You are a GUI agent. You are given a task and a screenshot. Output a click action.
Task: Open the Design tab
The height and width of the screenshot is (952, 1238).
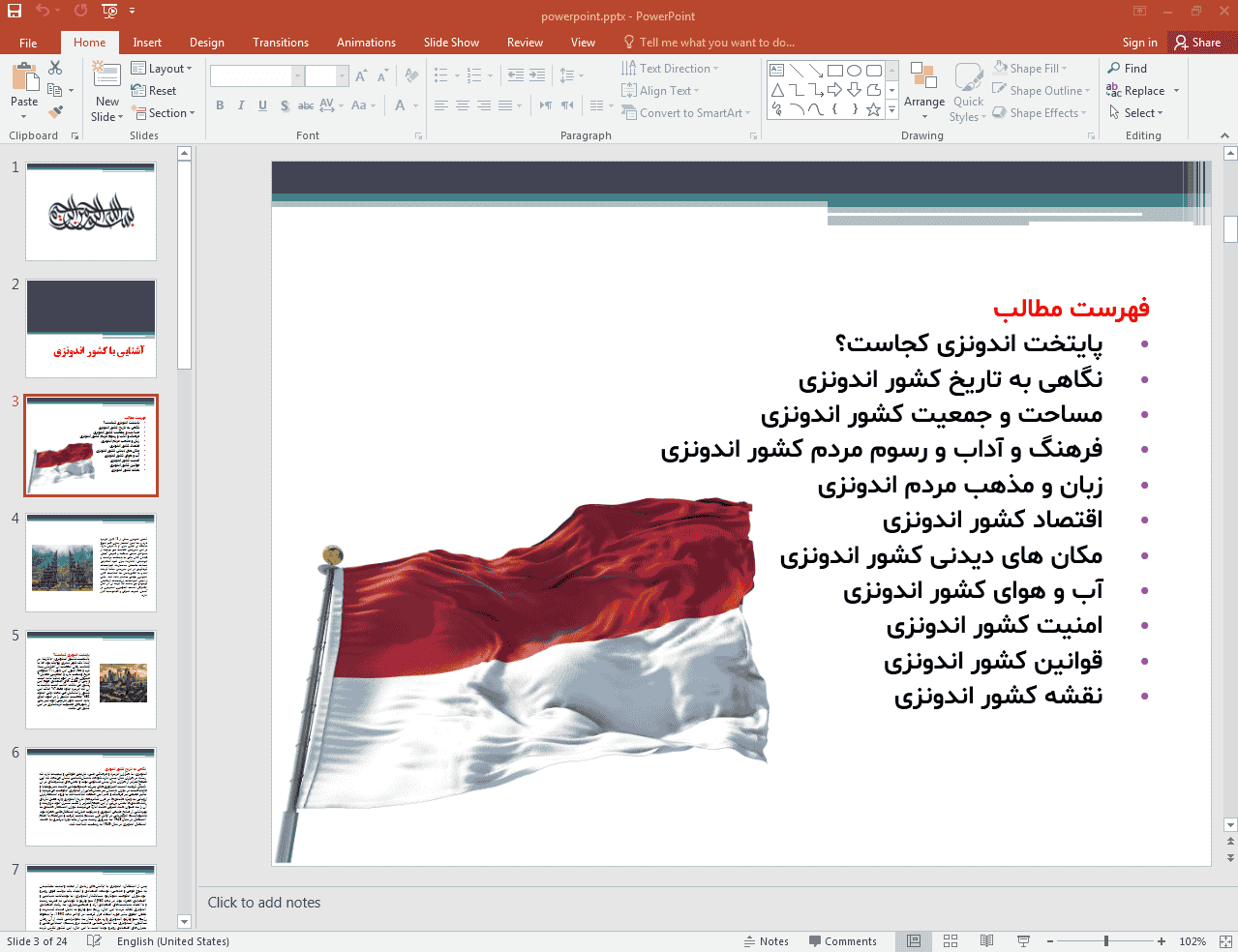206,43
